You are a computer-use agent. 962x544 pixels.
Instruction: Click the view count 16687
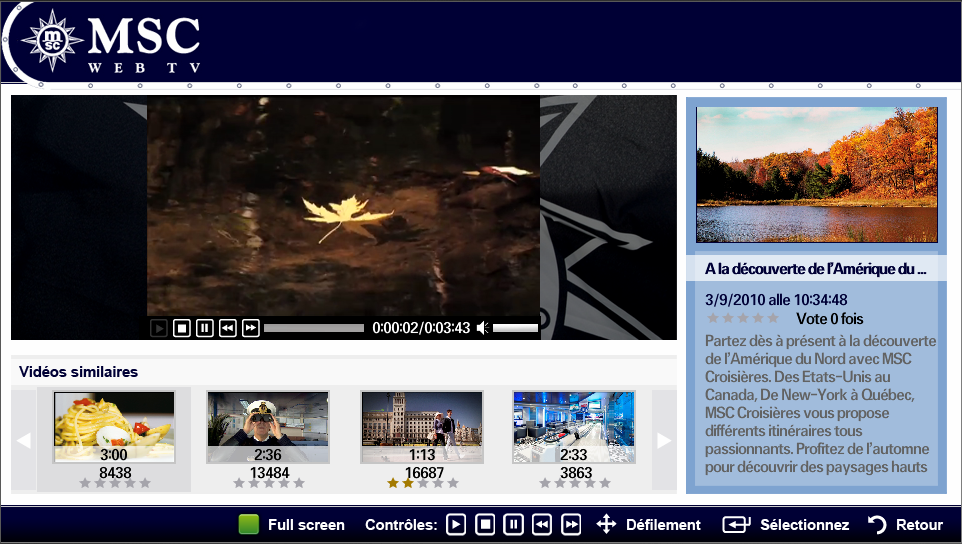click(424, 472)
